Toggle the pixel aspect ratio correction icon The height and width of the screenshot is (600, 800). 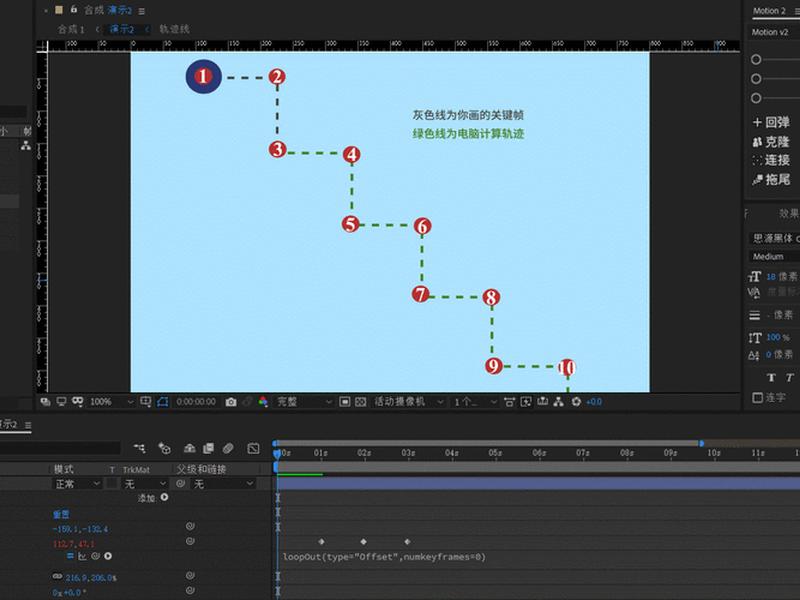tap(509, 402)
